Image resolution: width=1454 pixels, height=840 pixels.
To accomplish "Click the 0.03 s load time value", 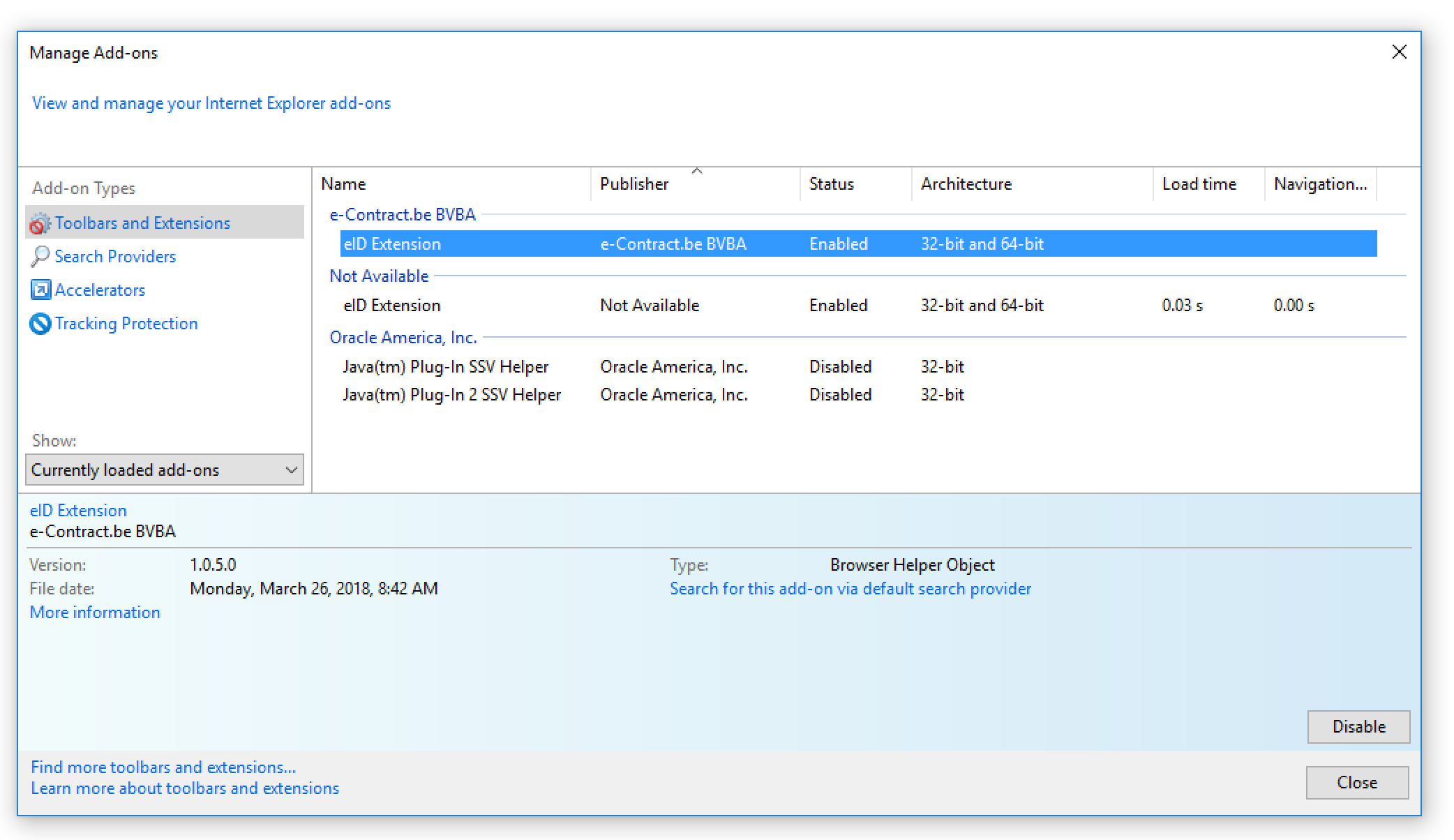I will pyautogui.click(x=1183, y=305).
